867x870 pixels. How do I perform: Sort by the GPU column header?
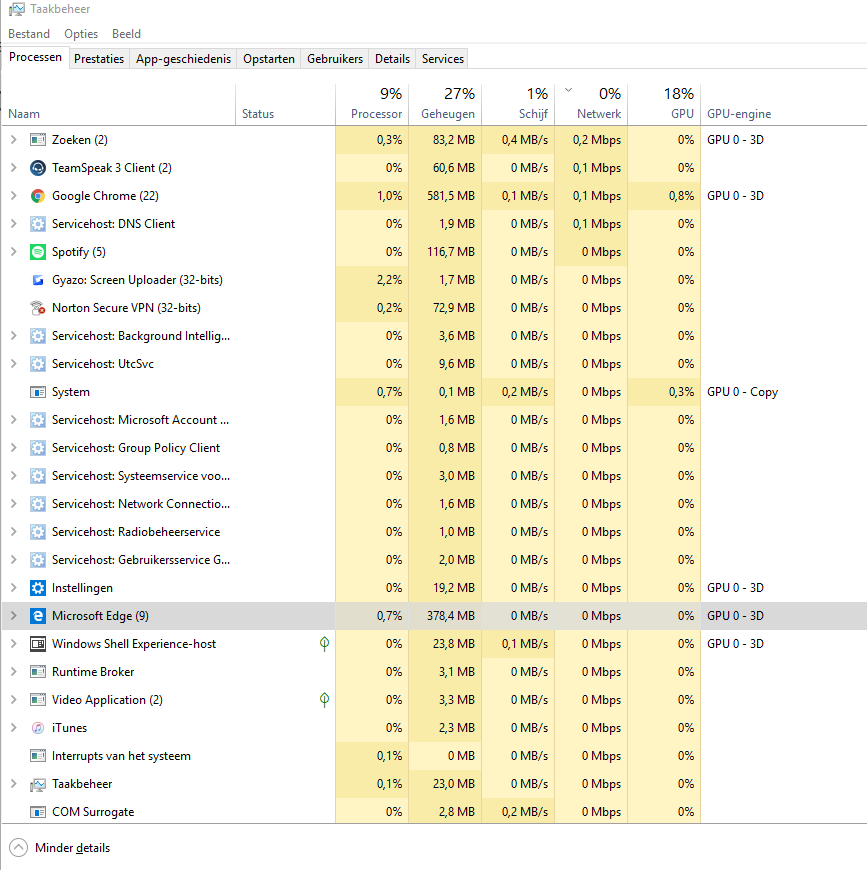click(664, 105)
